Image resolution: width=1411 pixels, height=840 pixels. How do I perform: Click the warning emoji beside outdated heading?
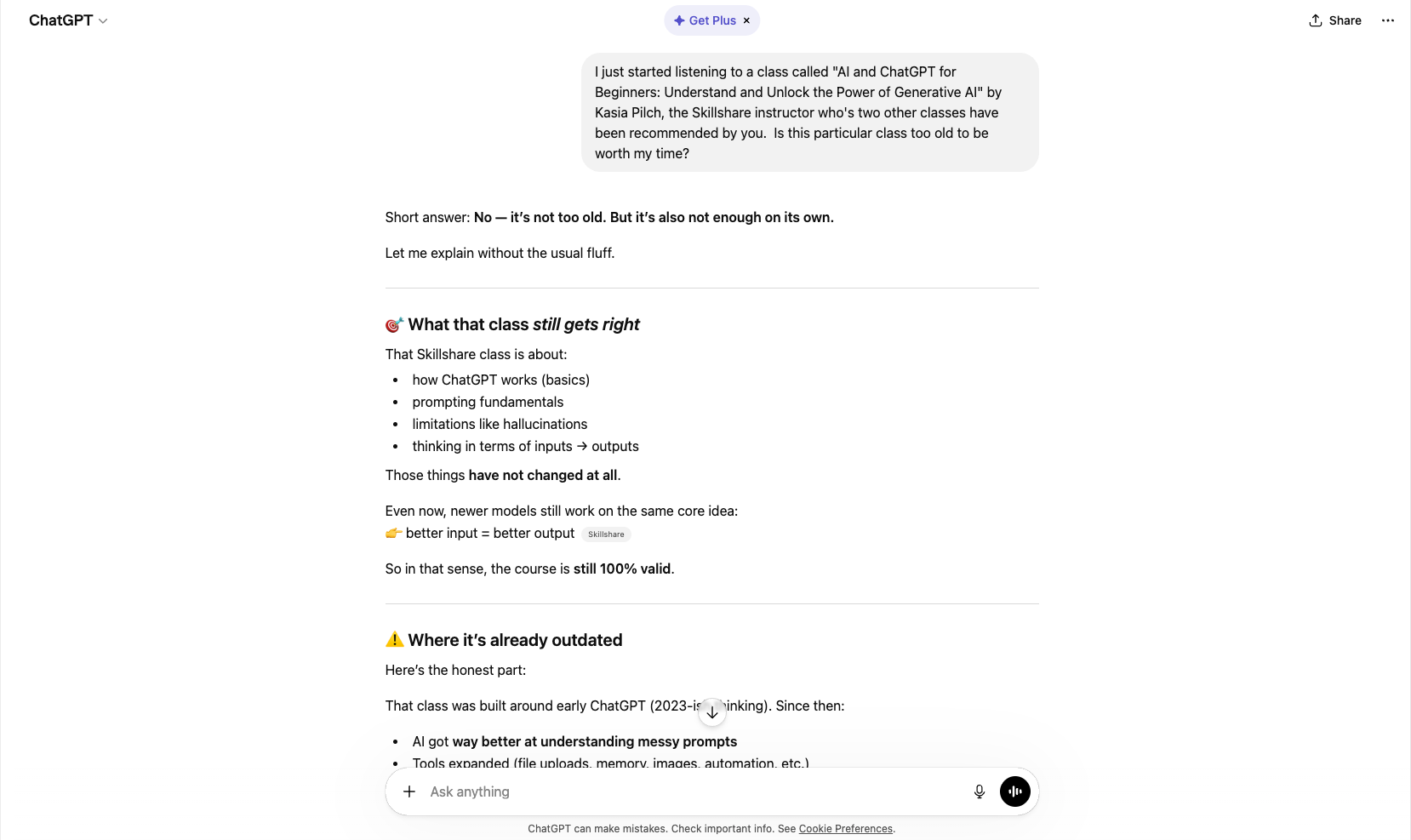coord(394,640)
